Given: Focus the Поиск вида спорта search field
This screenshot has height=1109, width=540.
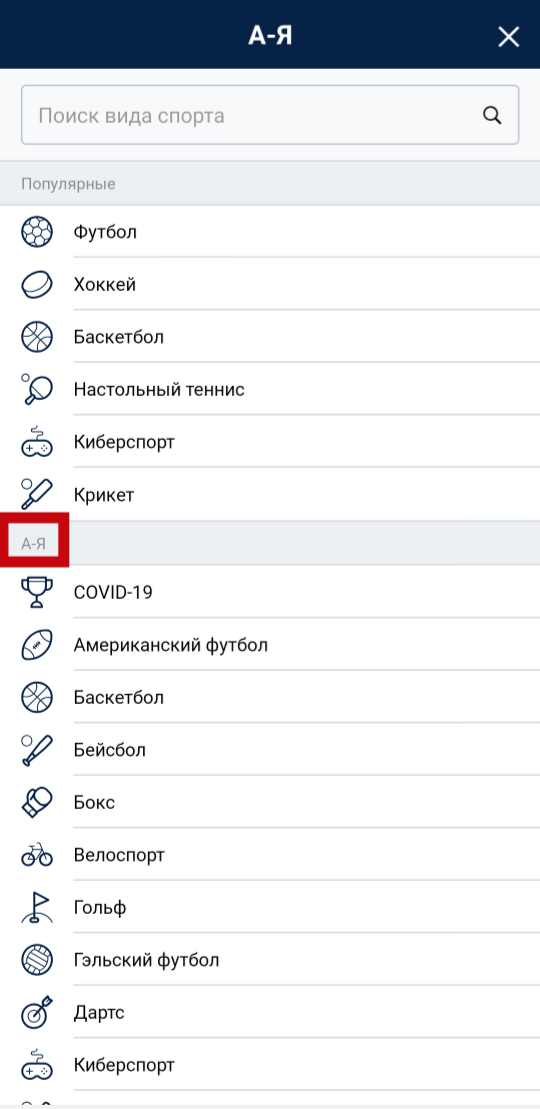Looking at the screenshot, I should 270,115.
